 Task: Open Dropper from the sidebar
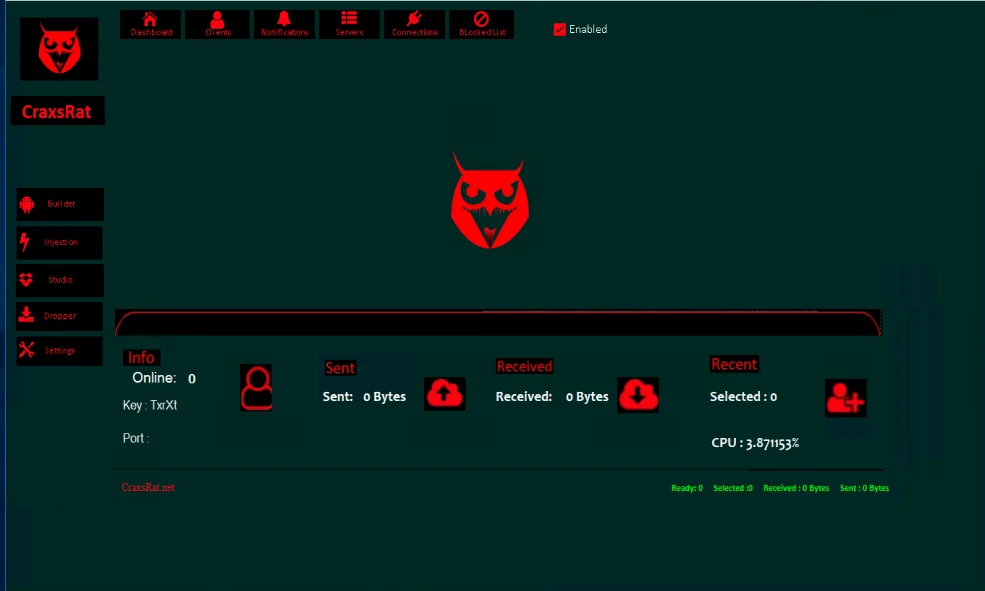[x=60, y=316]
